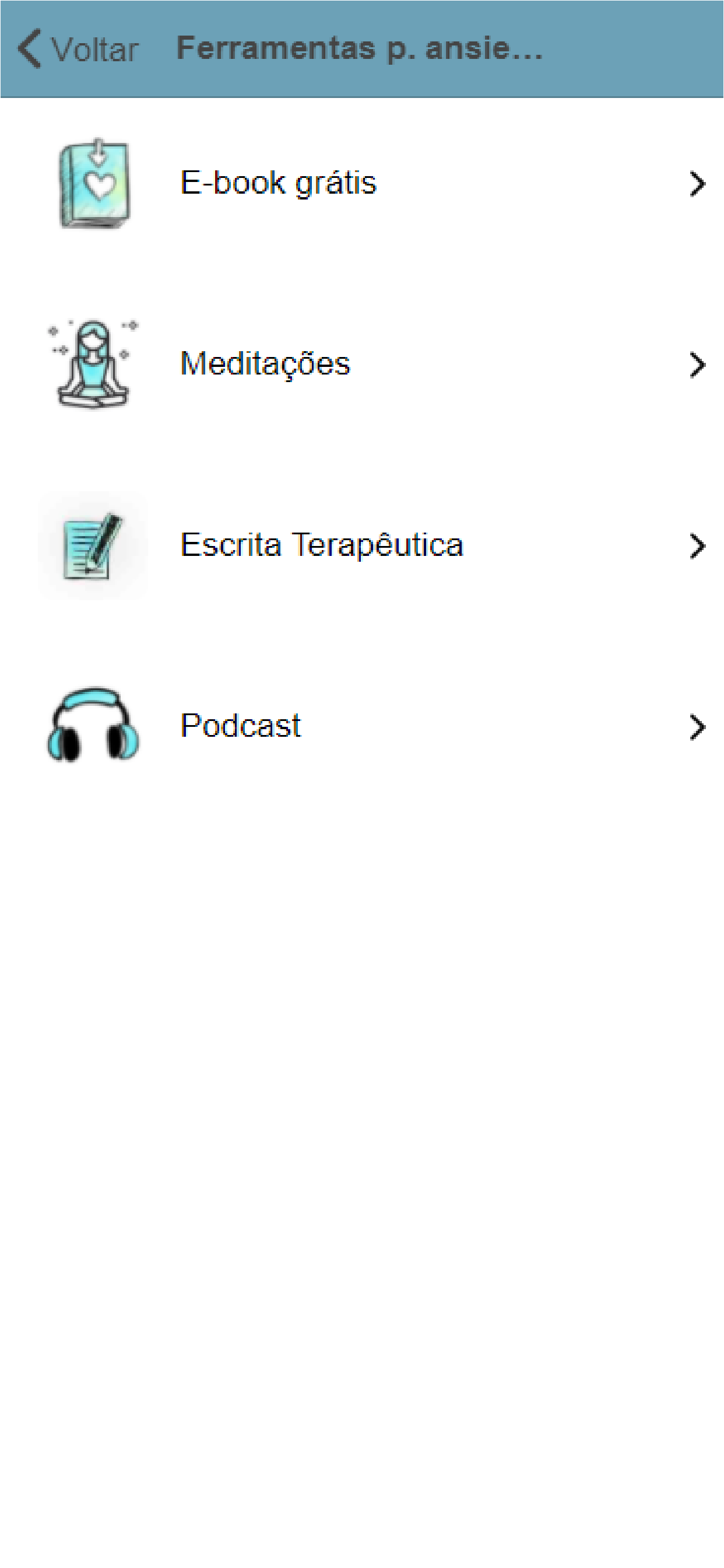Click the E-book heart book icon
Screen dimensions: 724x1568
94,183
